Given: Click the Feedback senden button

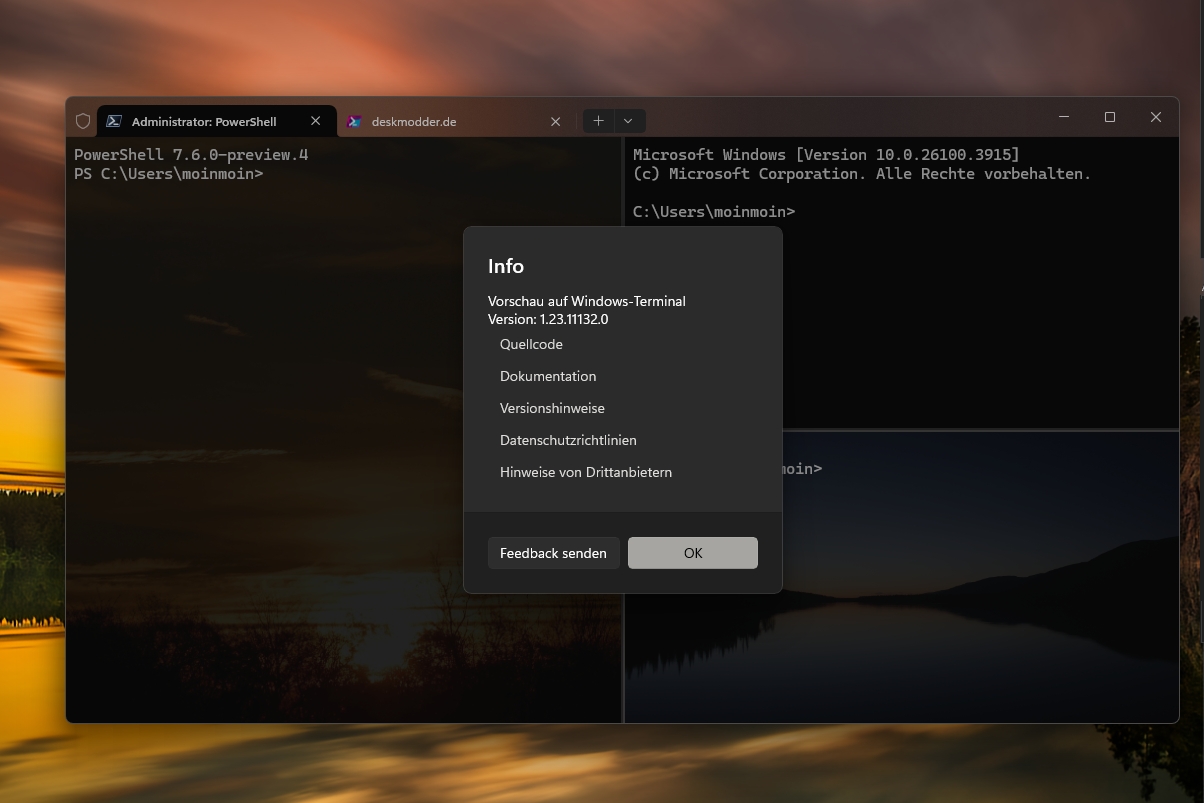Looking at the screenshot, I should [x=553, y=553].
